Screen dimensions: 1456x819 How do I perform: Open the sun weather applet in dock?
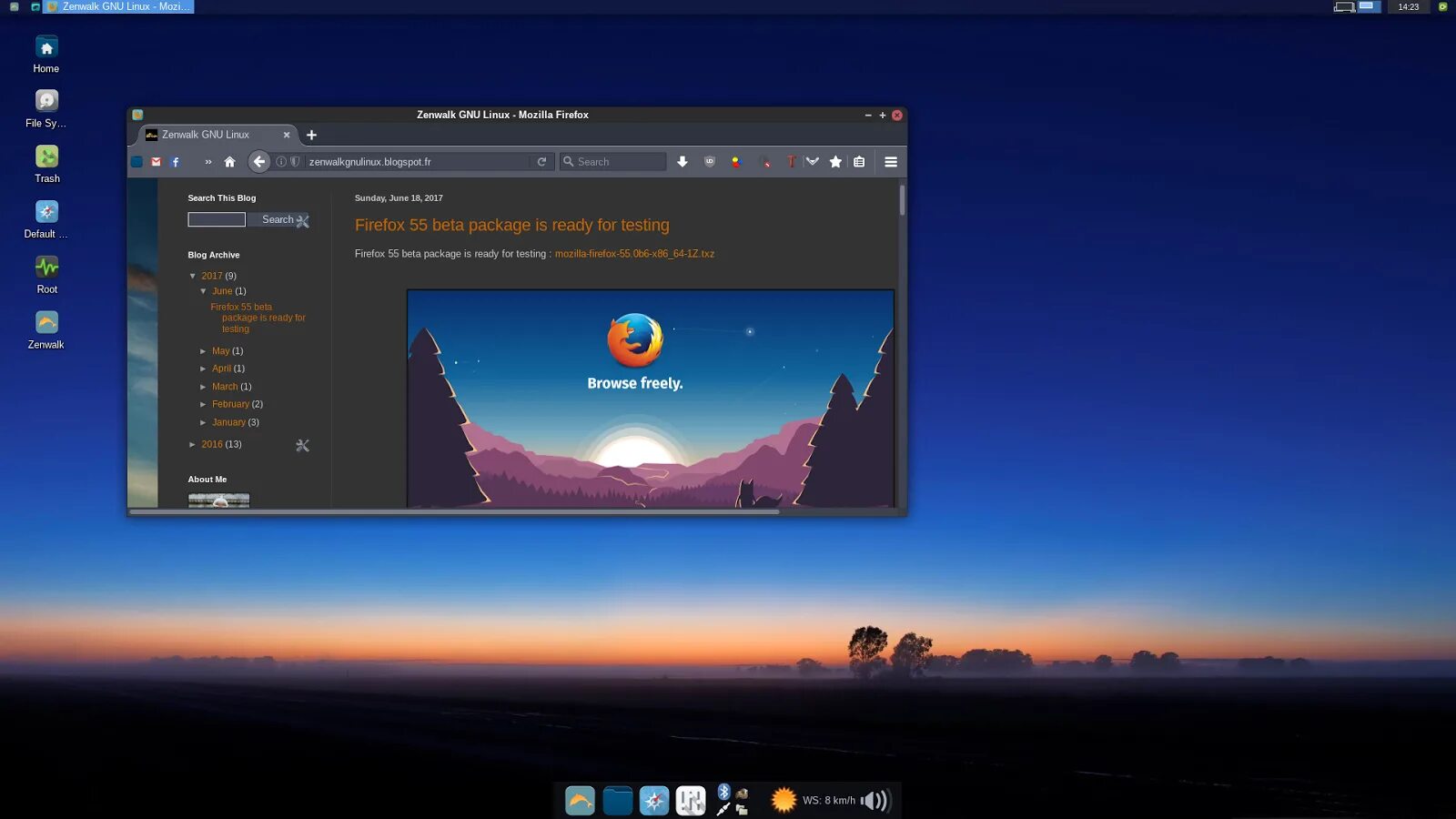tap(784, 800)
